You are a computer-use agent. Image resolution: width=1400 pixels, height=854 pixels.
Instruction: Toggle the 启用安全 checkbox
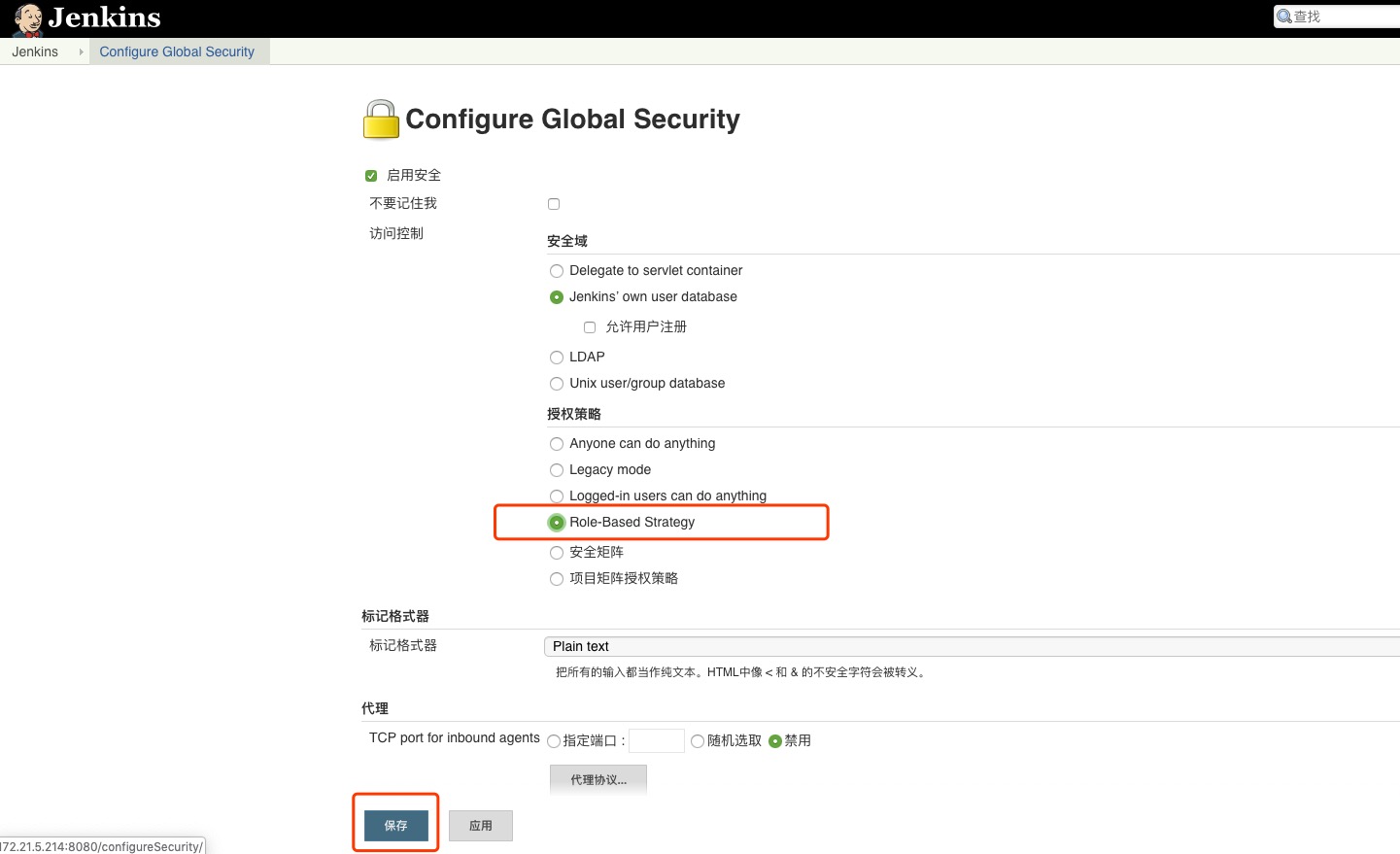coord(371,176)
